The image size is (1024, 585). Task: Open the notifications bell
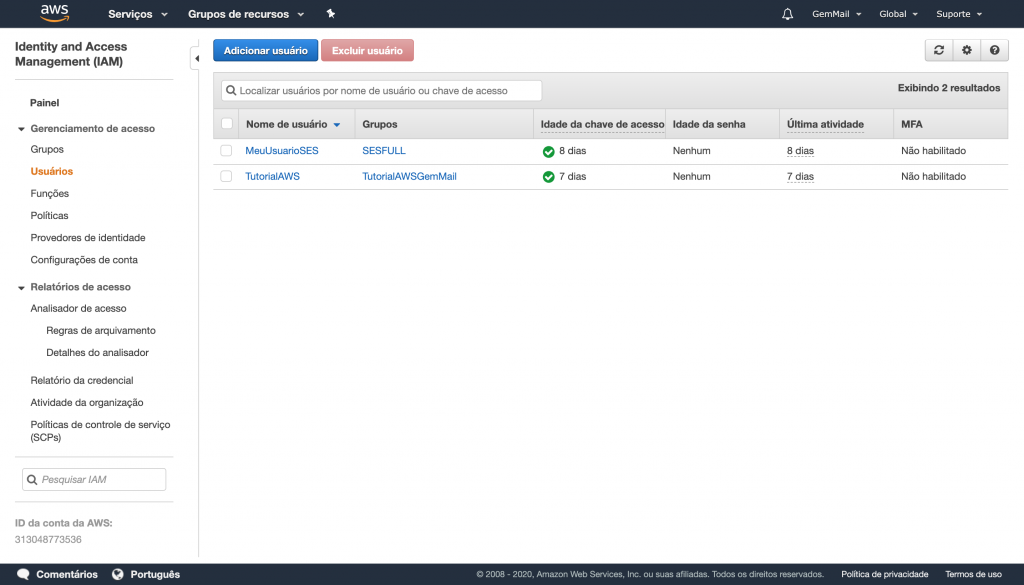tap(788, 14)
